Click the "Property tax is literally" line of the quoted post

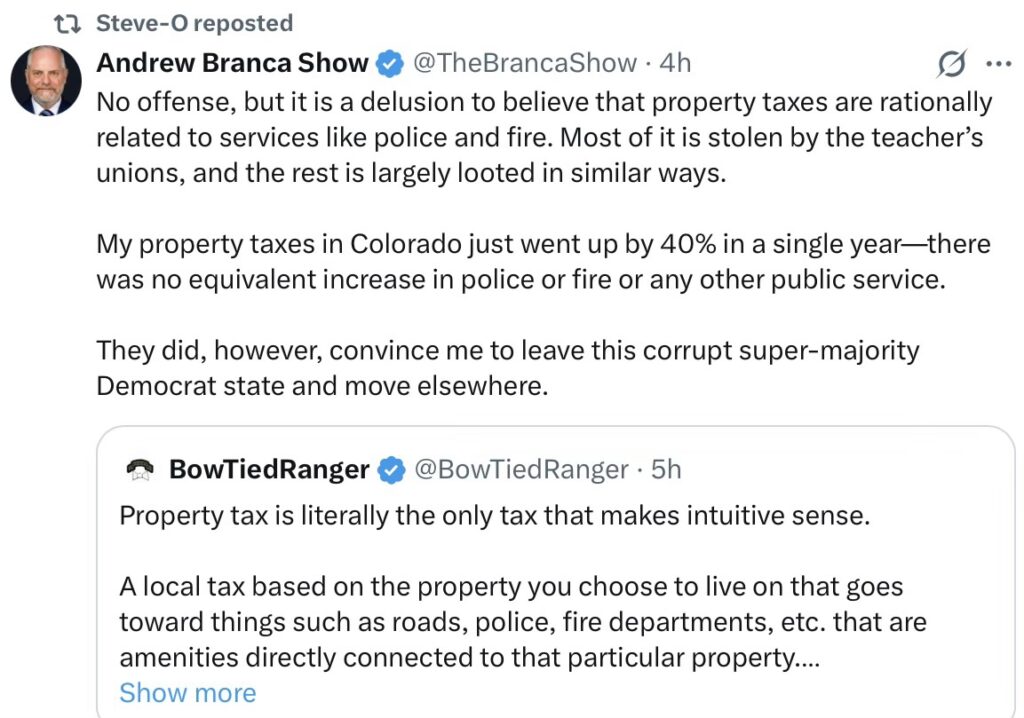click(x=494, y=516)
